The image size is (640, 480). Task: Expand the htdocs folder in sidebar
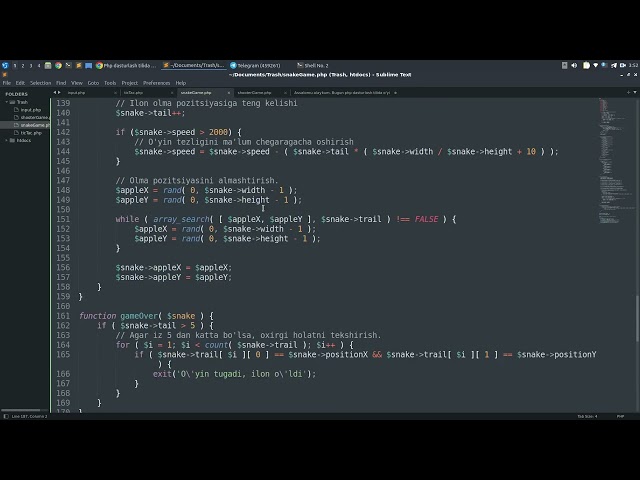pyautogui.click(x=7, y=140)
